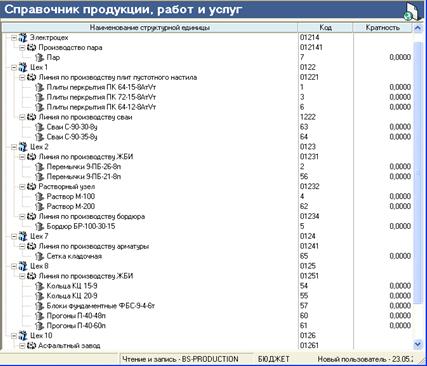Collapse the Цех 8 tree node
Screen dimensions: 427x366
(x=14, y=266)
